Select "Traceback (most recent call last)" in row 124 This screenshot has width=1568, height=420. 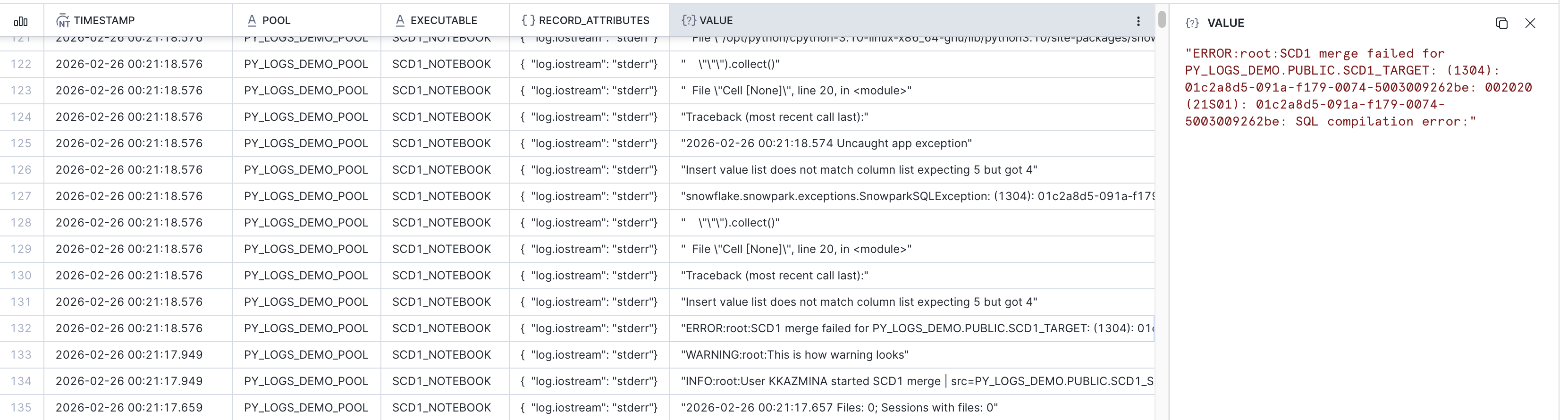pos(912,117)
